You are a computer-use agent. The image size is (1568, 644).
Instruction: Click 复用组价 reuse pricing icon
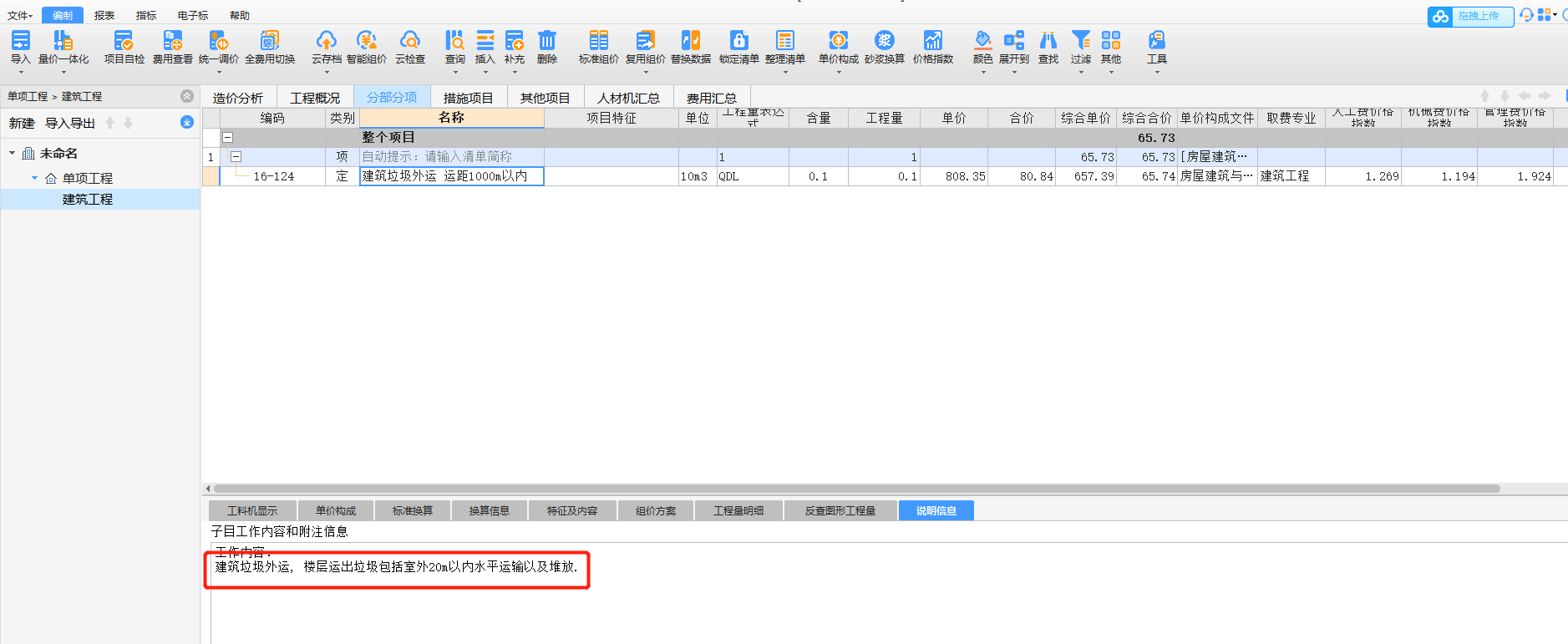click(x=645, y=40)
